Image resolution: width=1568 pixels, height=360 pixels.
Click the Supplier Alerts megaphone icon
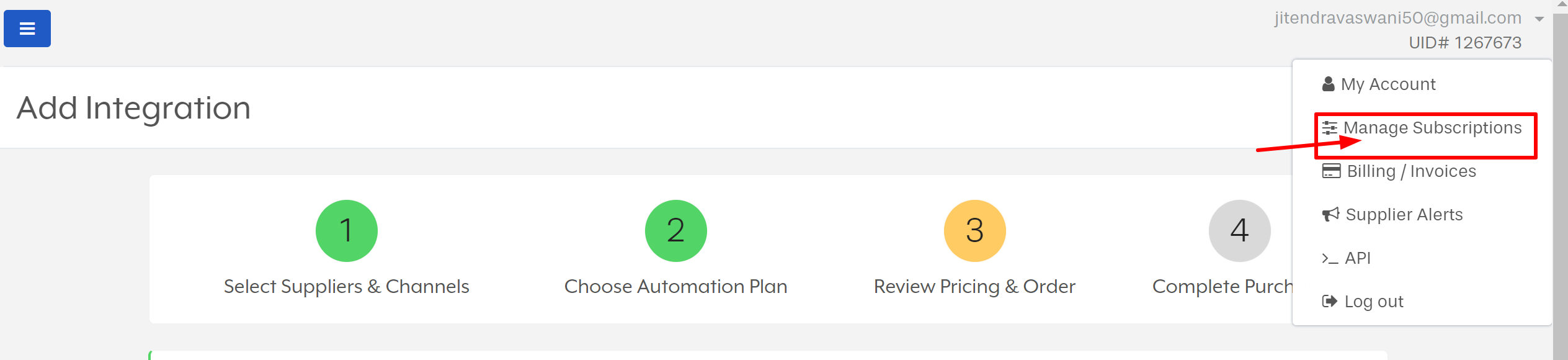[x=1330, y=215]
